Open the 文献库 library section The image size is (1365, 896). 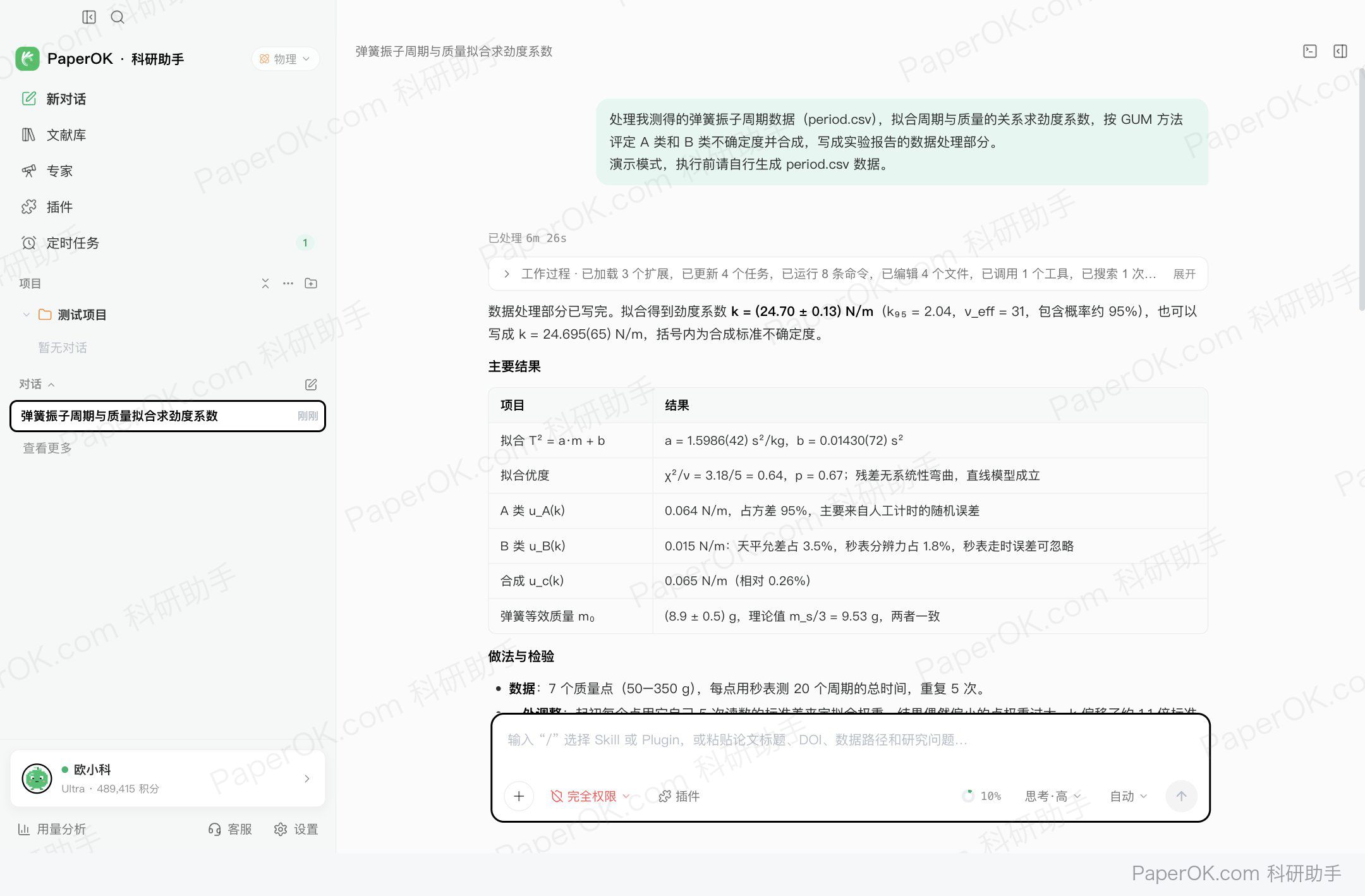click(167, 135)
